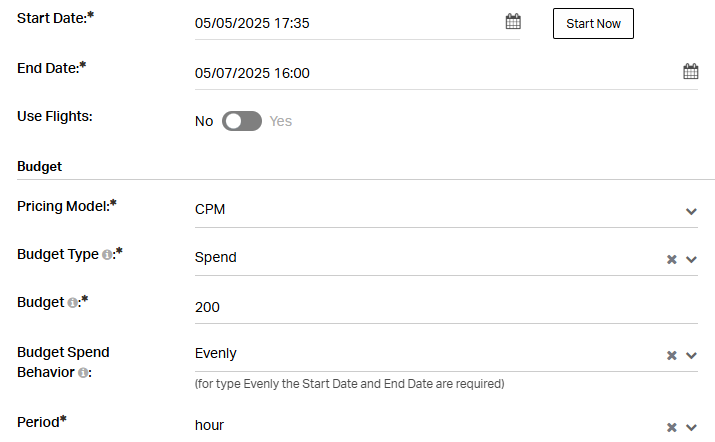Image resolution: width=715 pixels, height=442 pixels.
Task: Expand the Pricing Model dropdown arrow
Action: pyautogui.click(x=691, y=212)
